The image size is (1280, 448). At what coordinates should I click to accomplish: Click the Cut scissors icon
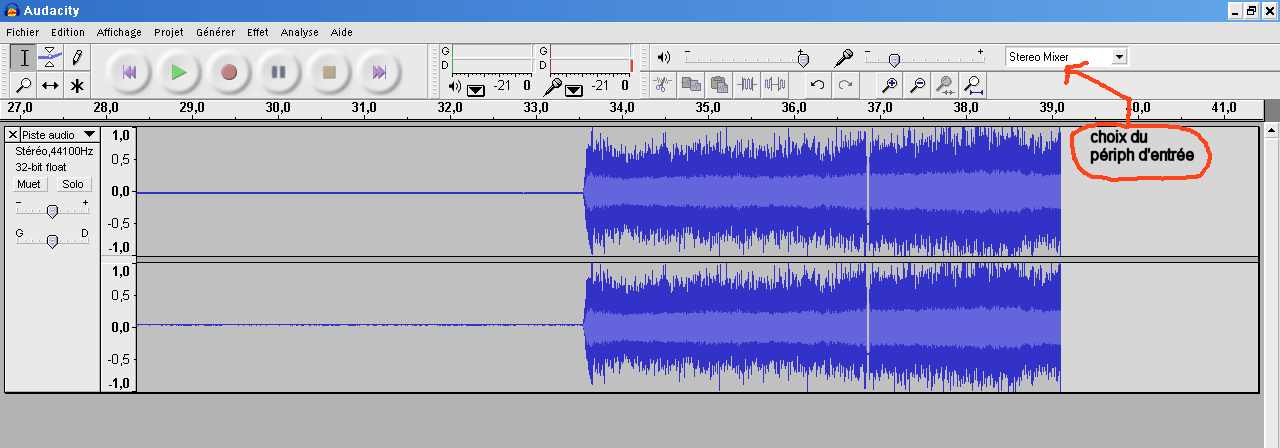click(661, 85)
